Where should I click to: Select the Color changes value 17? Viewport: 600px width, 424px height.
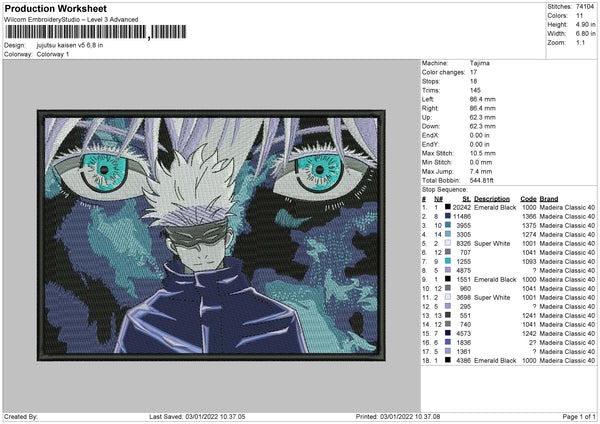(x=473, y=72)
